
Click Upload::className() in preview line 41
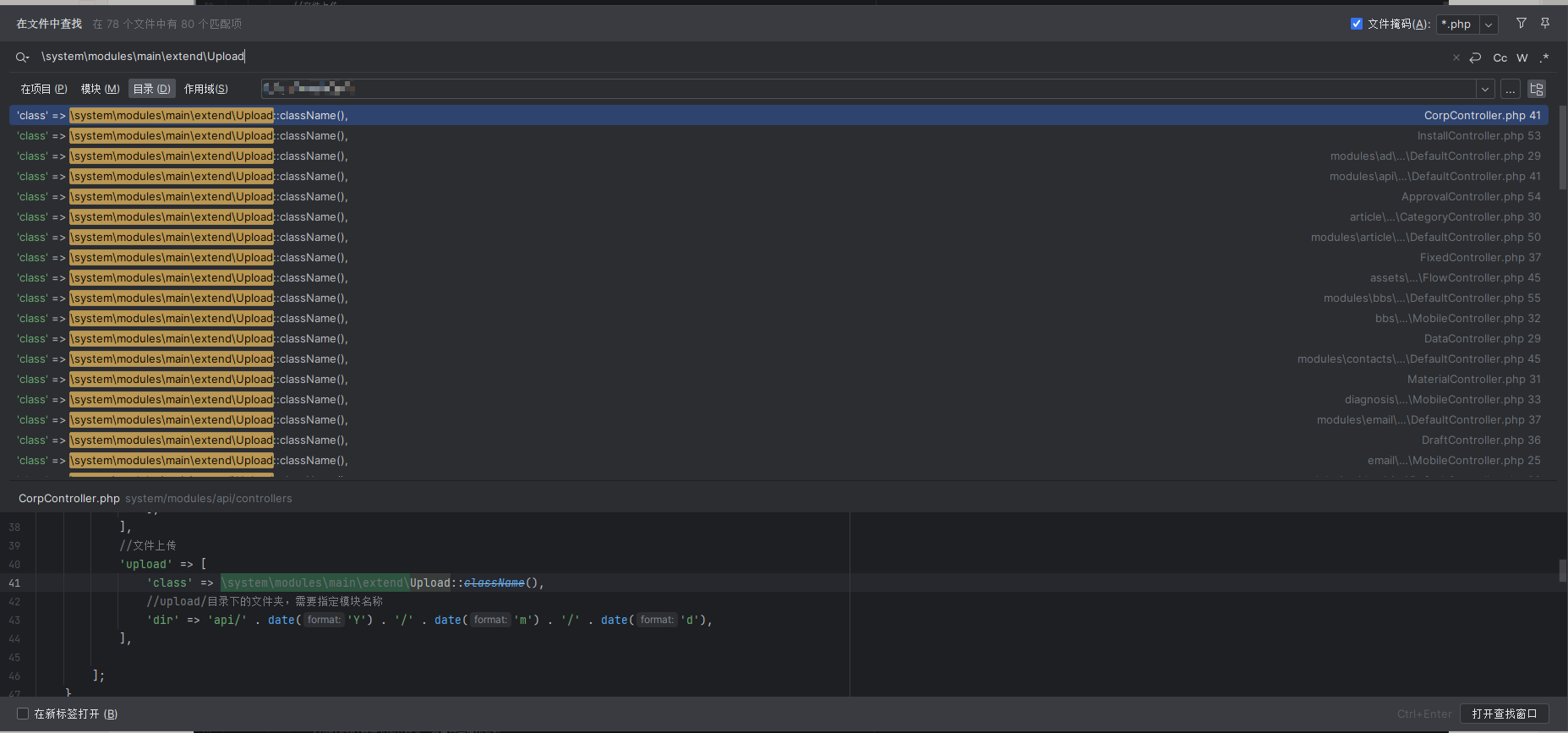[477, 583]
